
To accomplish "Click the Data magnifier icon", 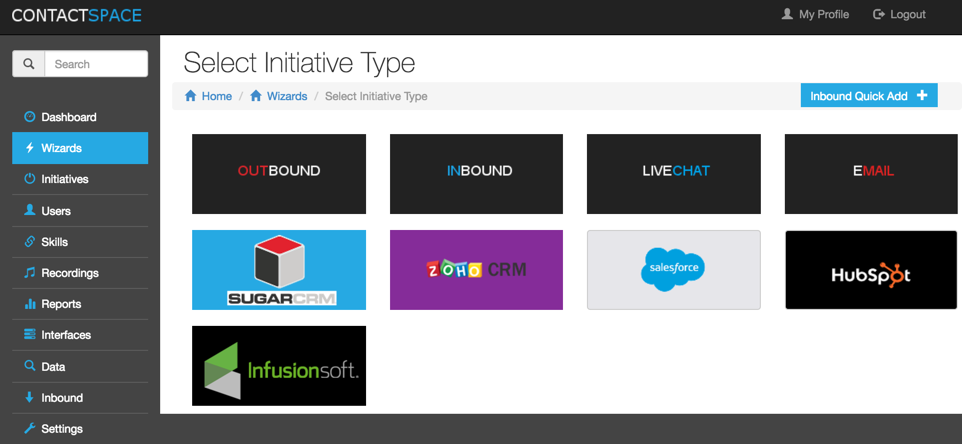I will [29, 366].
